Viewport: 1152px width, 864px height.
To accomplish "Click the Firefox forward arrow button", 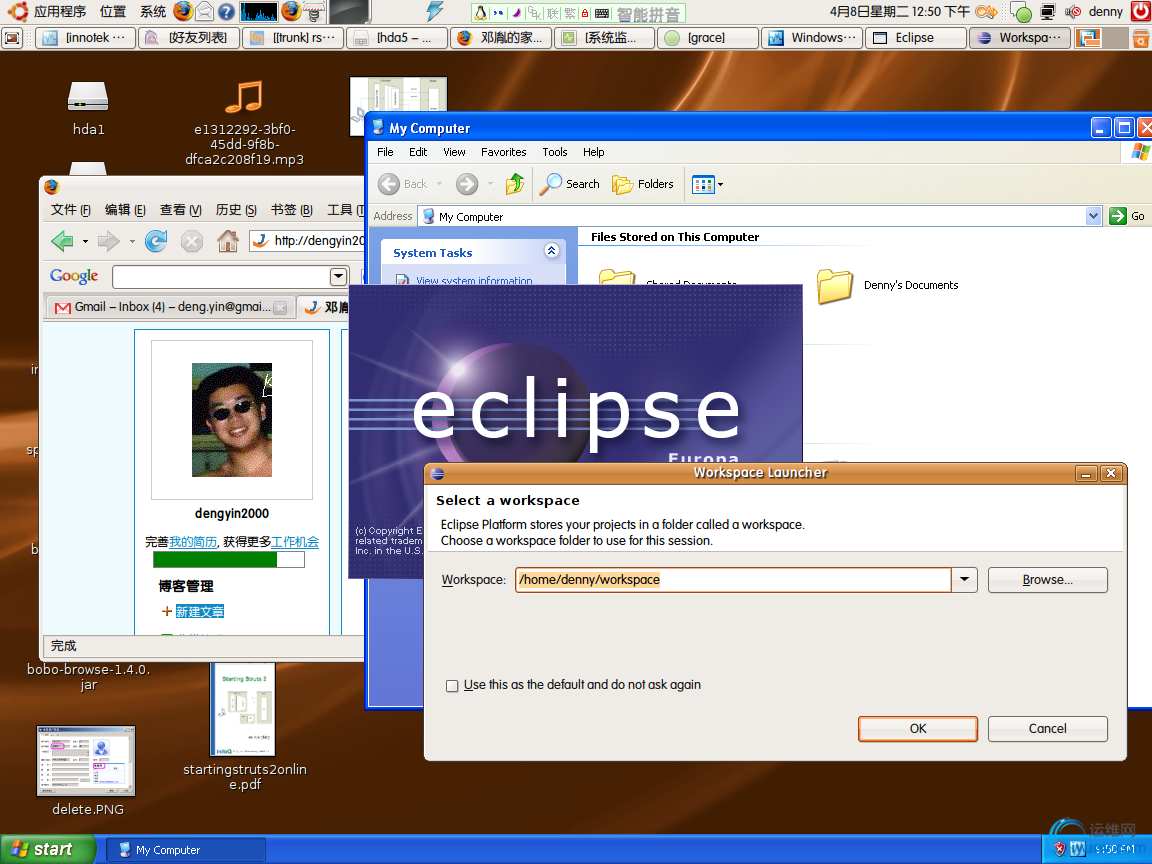I will 109,241.
